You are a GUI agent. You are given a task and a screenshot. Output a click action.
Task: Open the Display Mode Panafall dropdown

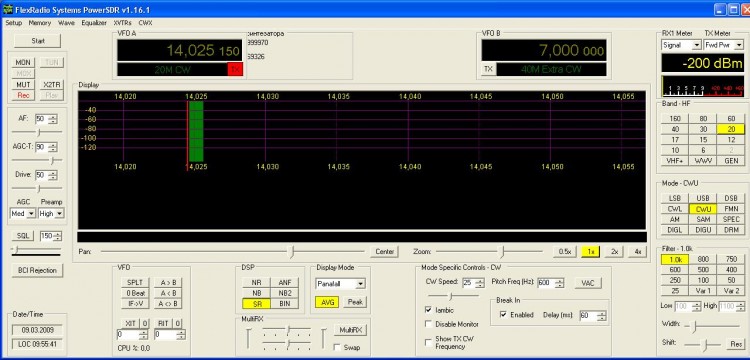[x=340, y=284]
